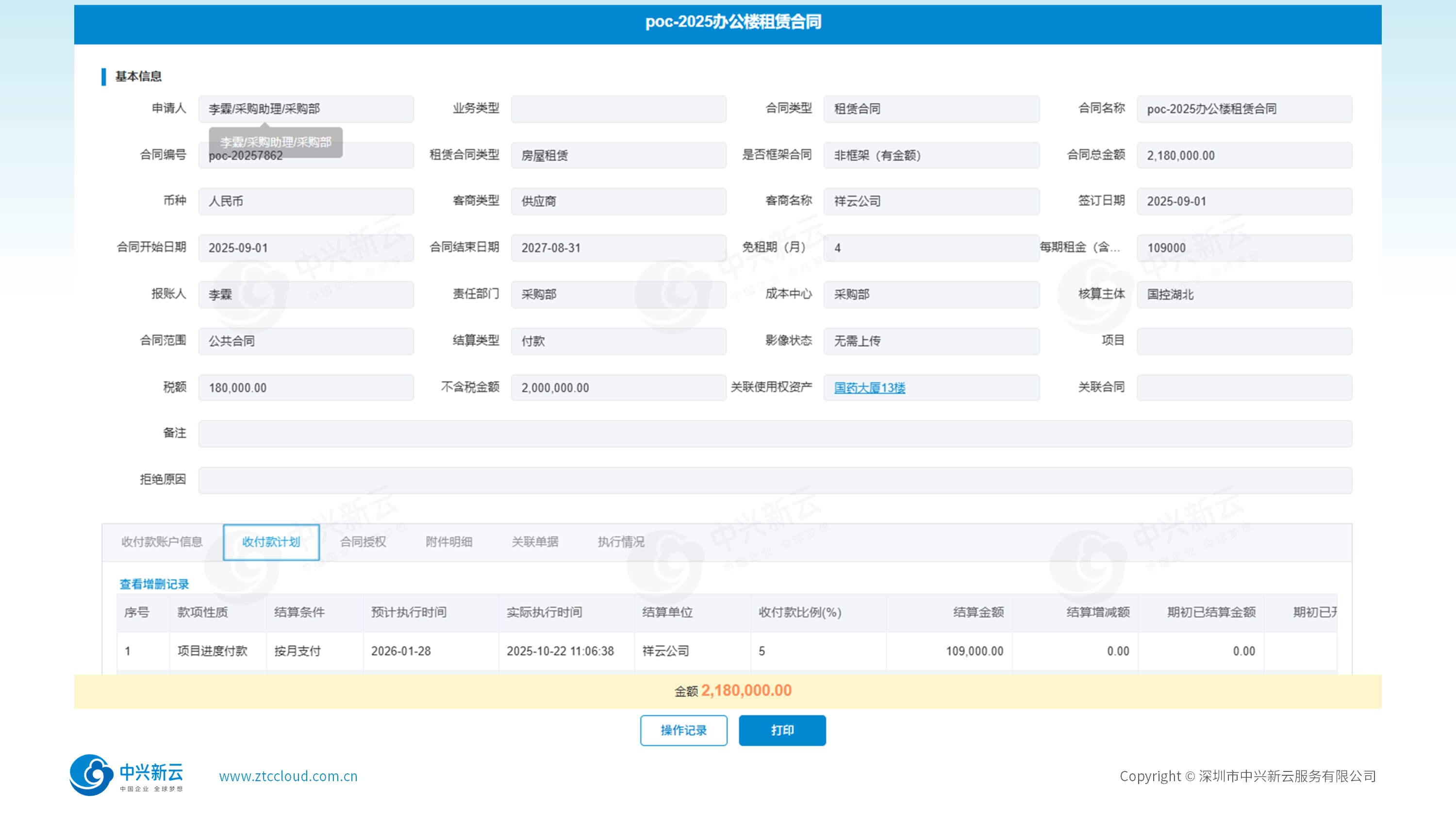This screenshot has height=819, width=1456.
Task: Go to the 关联单据 tab
Action: (x=535, y=541)
